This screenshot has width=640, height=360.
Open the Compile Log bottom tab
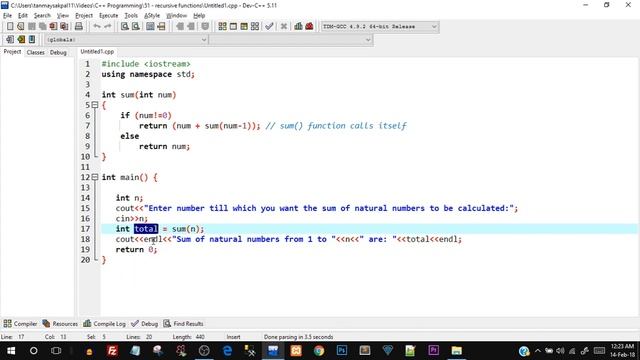[104, 324]
